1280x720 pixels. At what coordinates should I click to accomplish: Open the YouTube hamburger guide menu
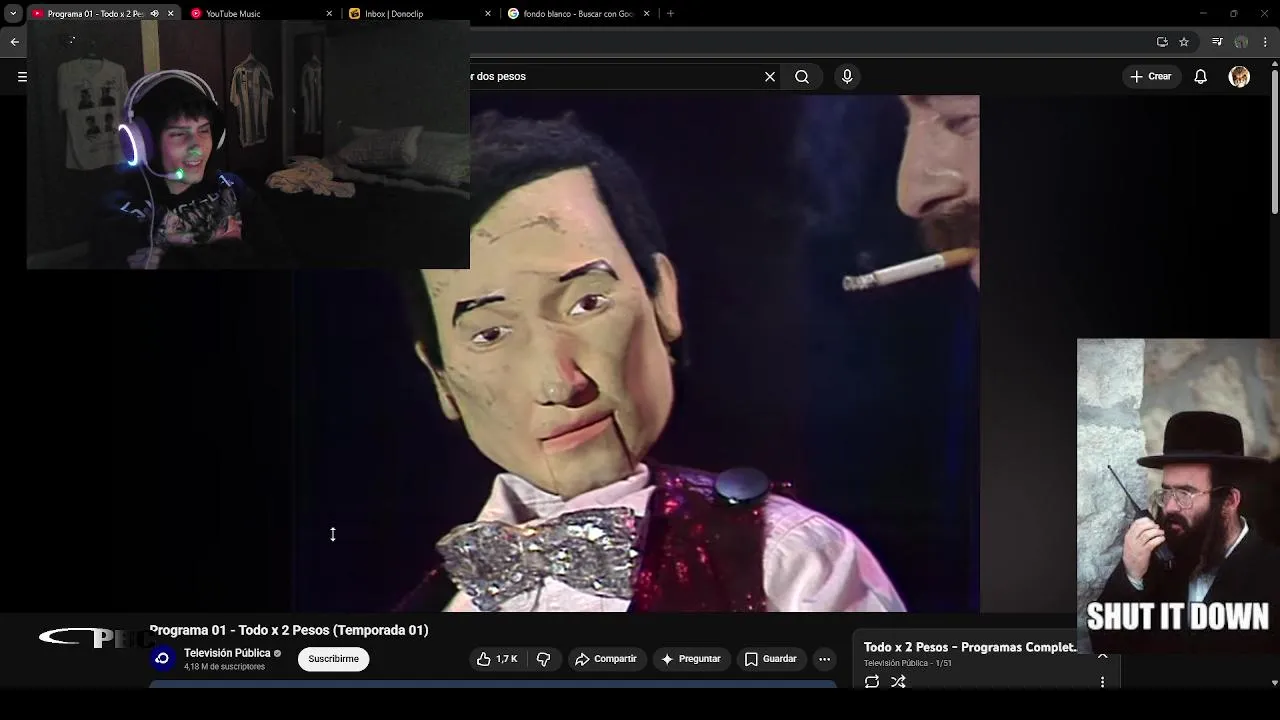point(22,76)
